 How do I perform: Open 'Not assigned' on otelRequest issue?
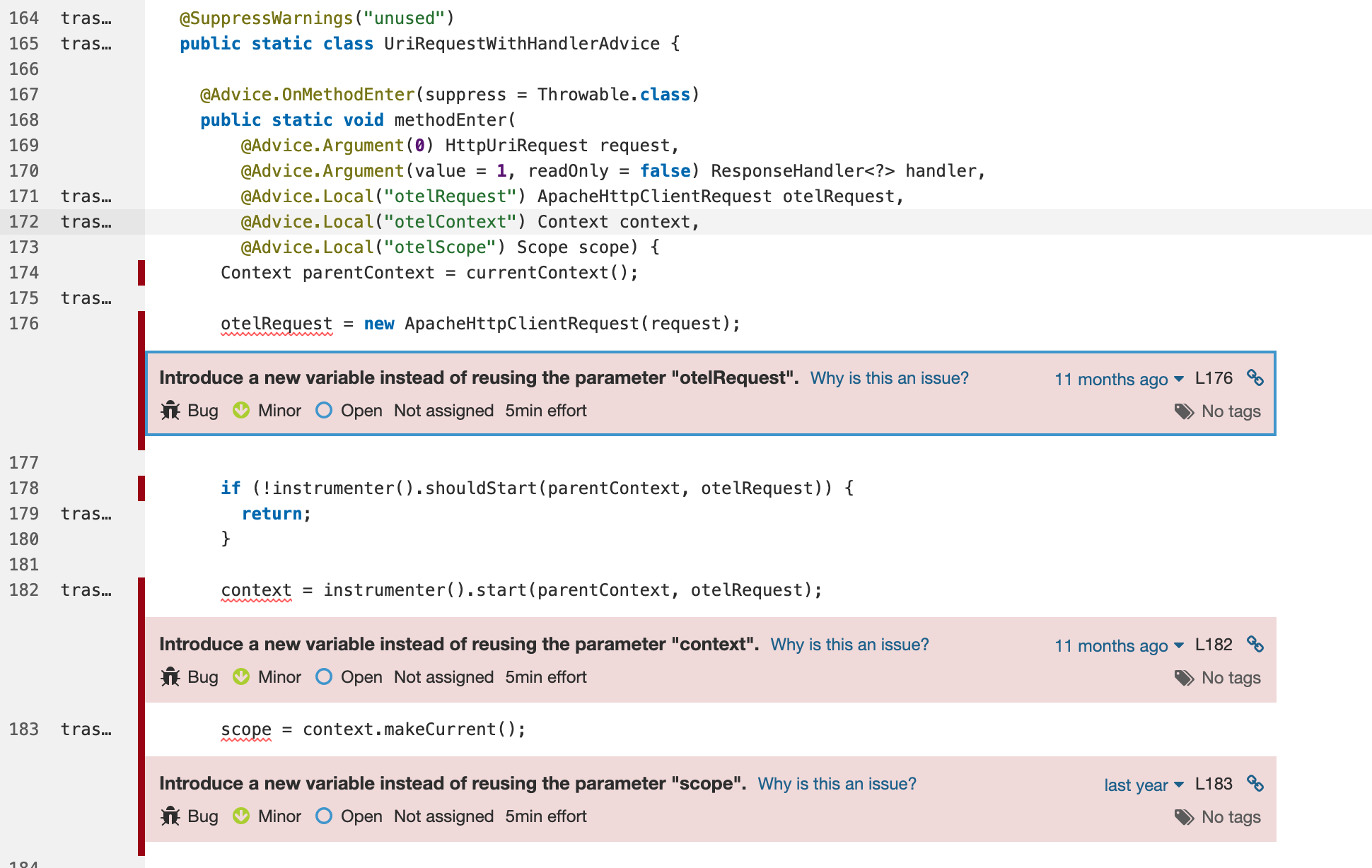(x=443, y=411)
